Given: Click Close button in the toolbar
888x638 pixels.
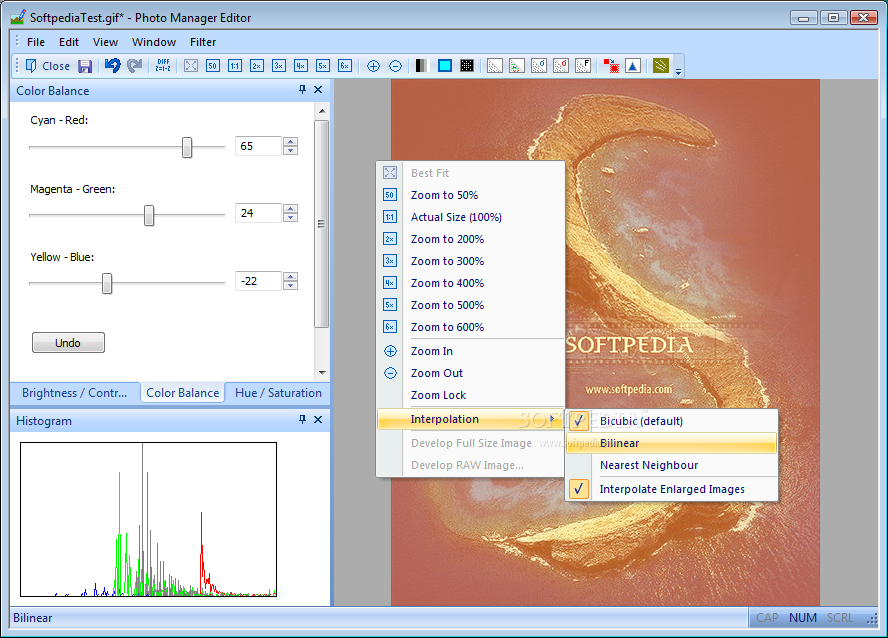Looking at the screenshot, I should coord(47,66).
